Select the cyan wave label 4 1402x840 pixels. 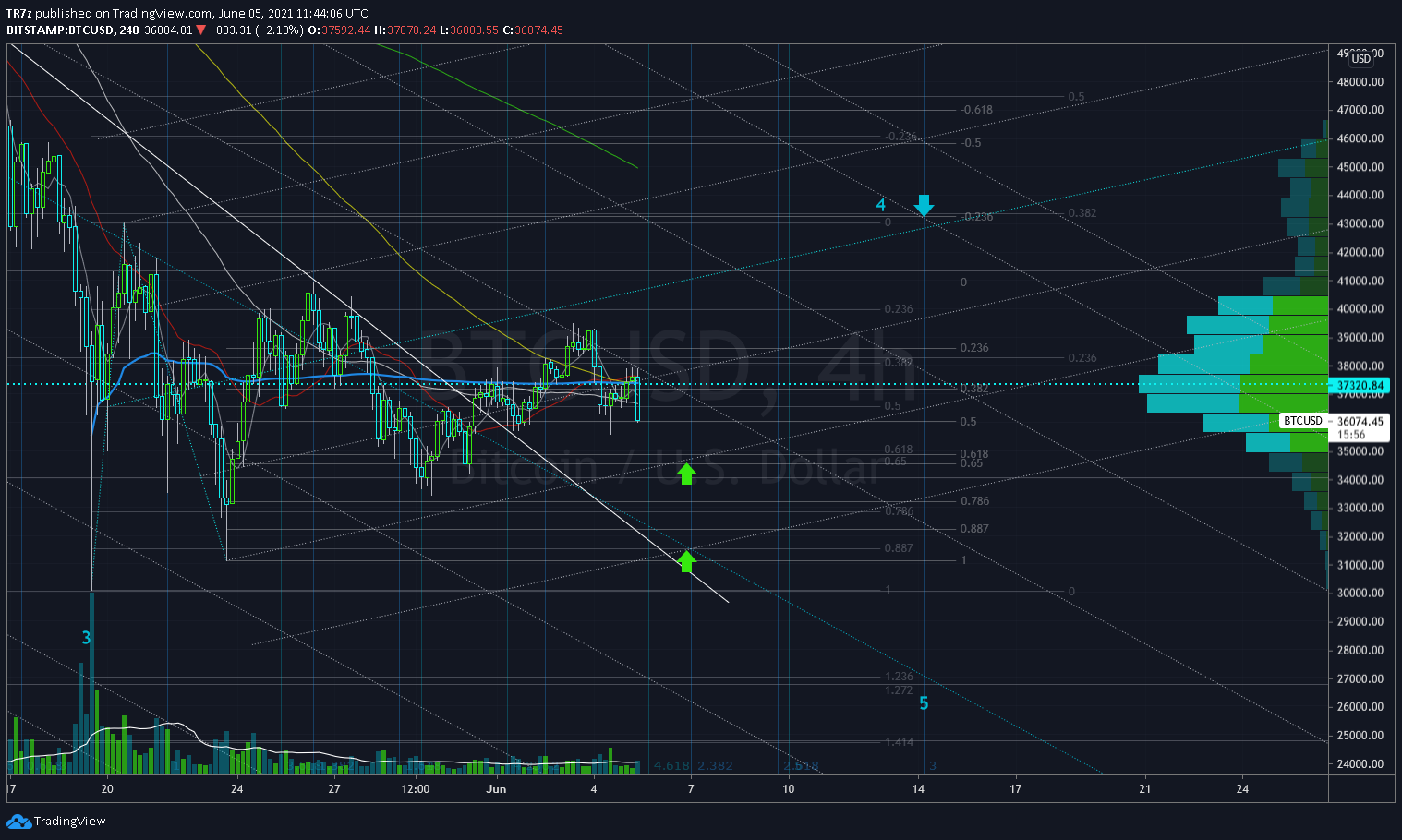click(881, 205)
